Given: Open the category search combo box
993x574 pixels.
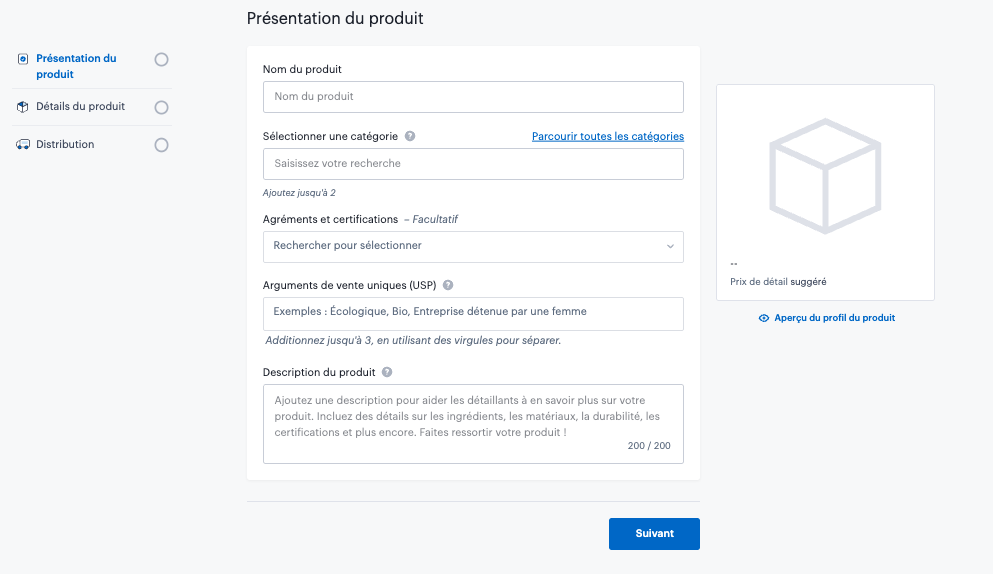Looking at the screenshot, I should click(473, 164).
